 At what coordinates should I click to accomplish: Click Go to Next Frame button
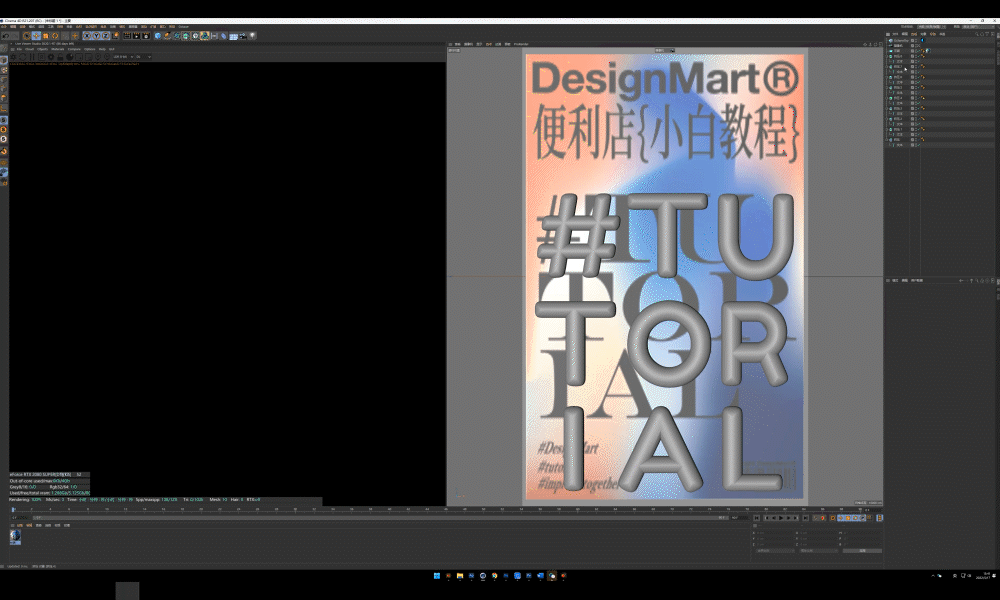coord(788,518)
